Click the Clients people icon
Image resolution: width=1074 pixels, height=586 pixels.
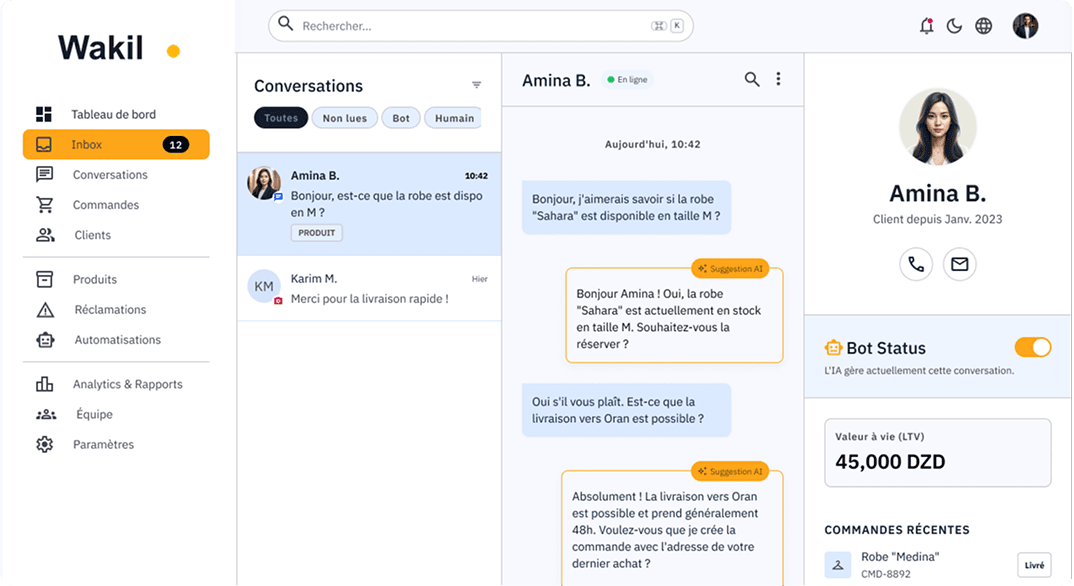[45, 235]
